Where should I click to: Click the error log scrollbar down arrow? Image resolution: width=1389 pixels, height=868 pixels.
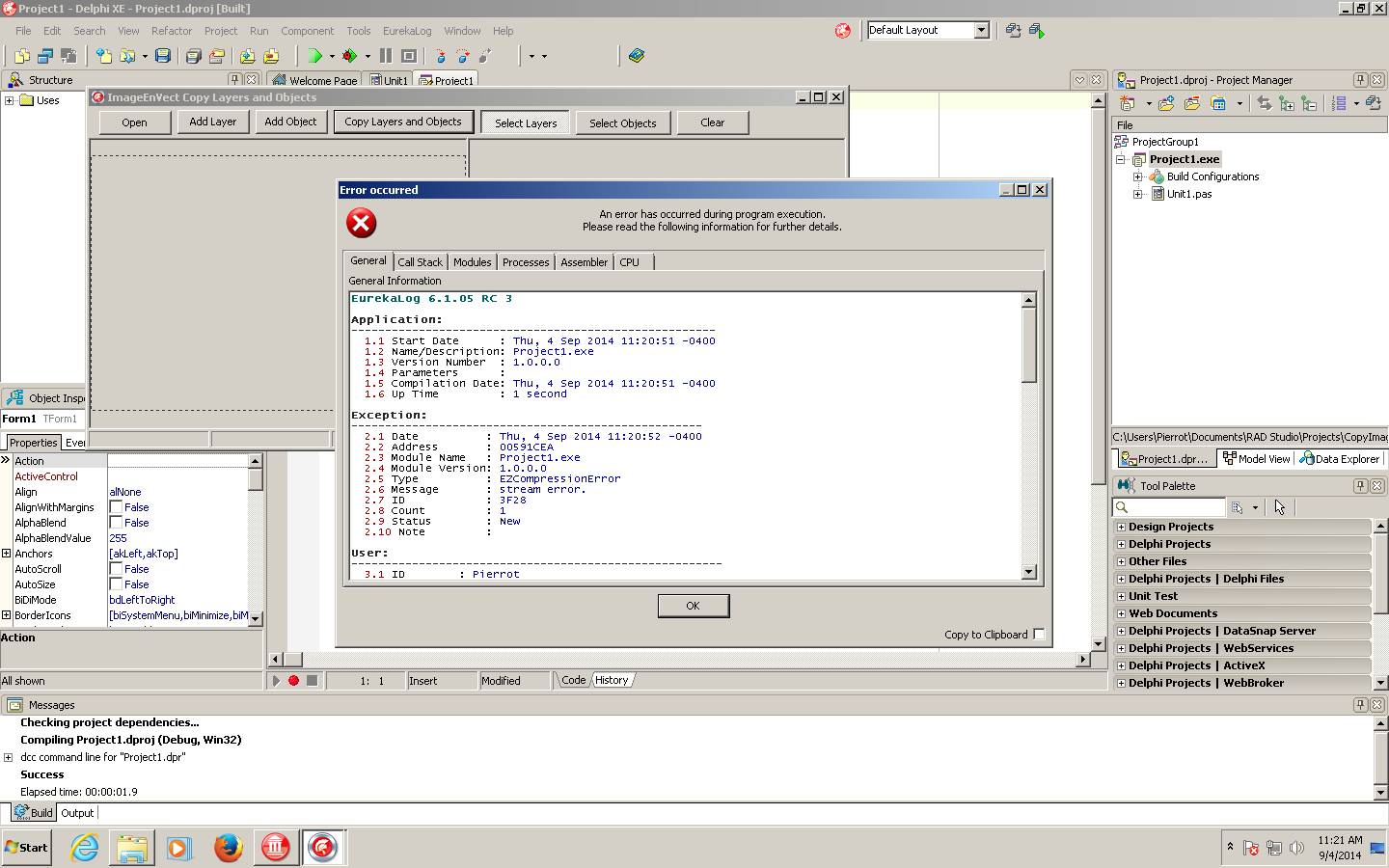tap(1029, 572)
